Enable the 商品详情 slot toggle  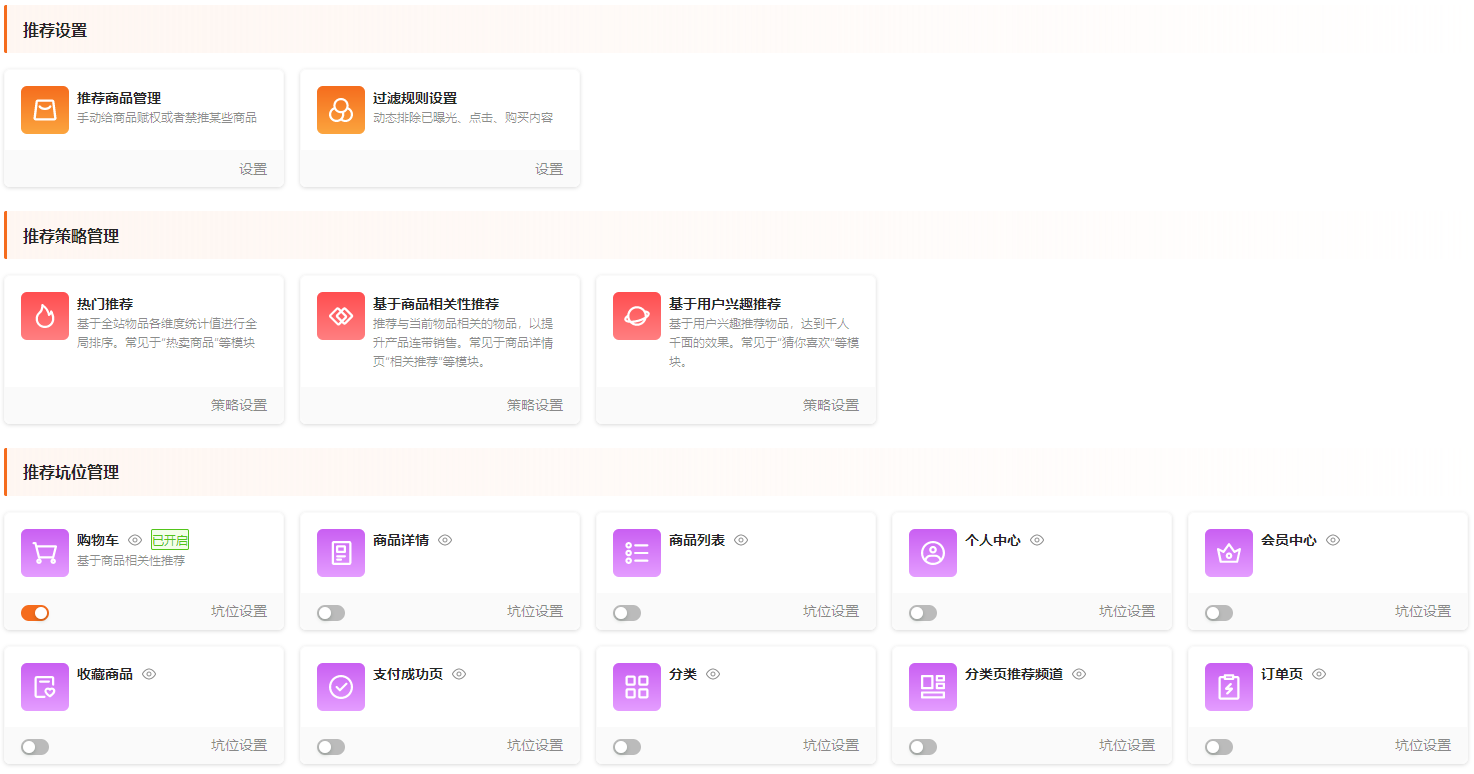tap(331, 613)
